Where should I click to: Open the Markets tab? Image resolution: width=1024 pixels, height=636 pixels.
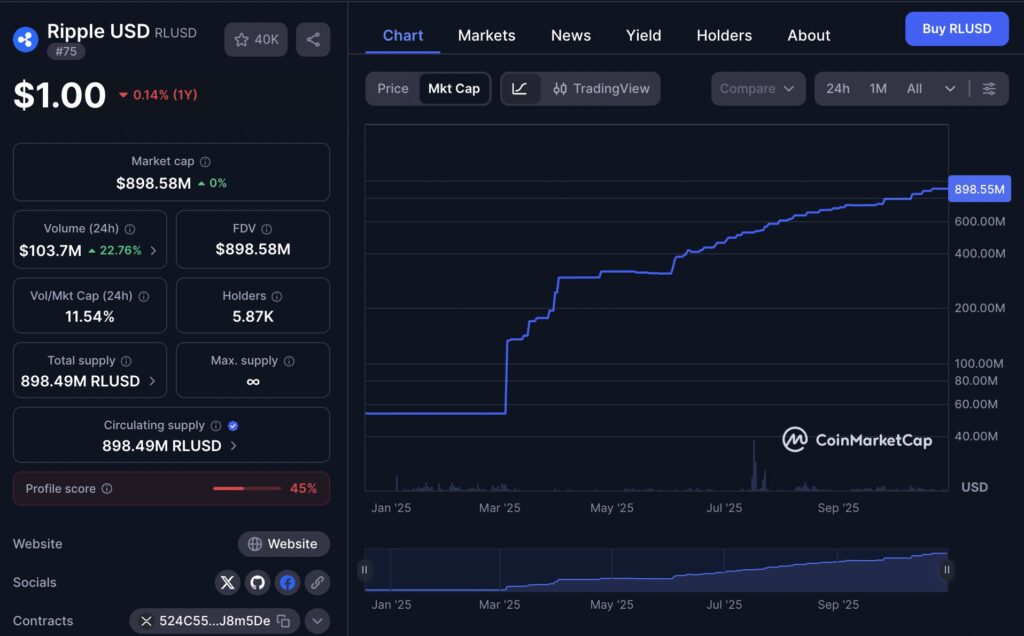coord(487,35)
